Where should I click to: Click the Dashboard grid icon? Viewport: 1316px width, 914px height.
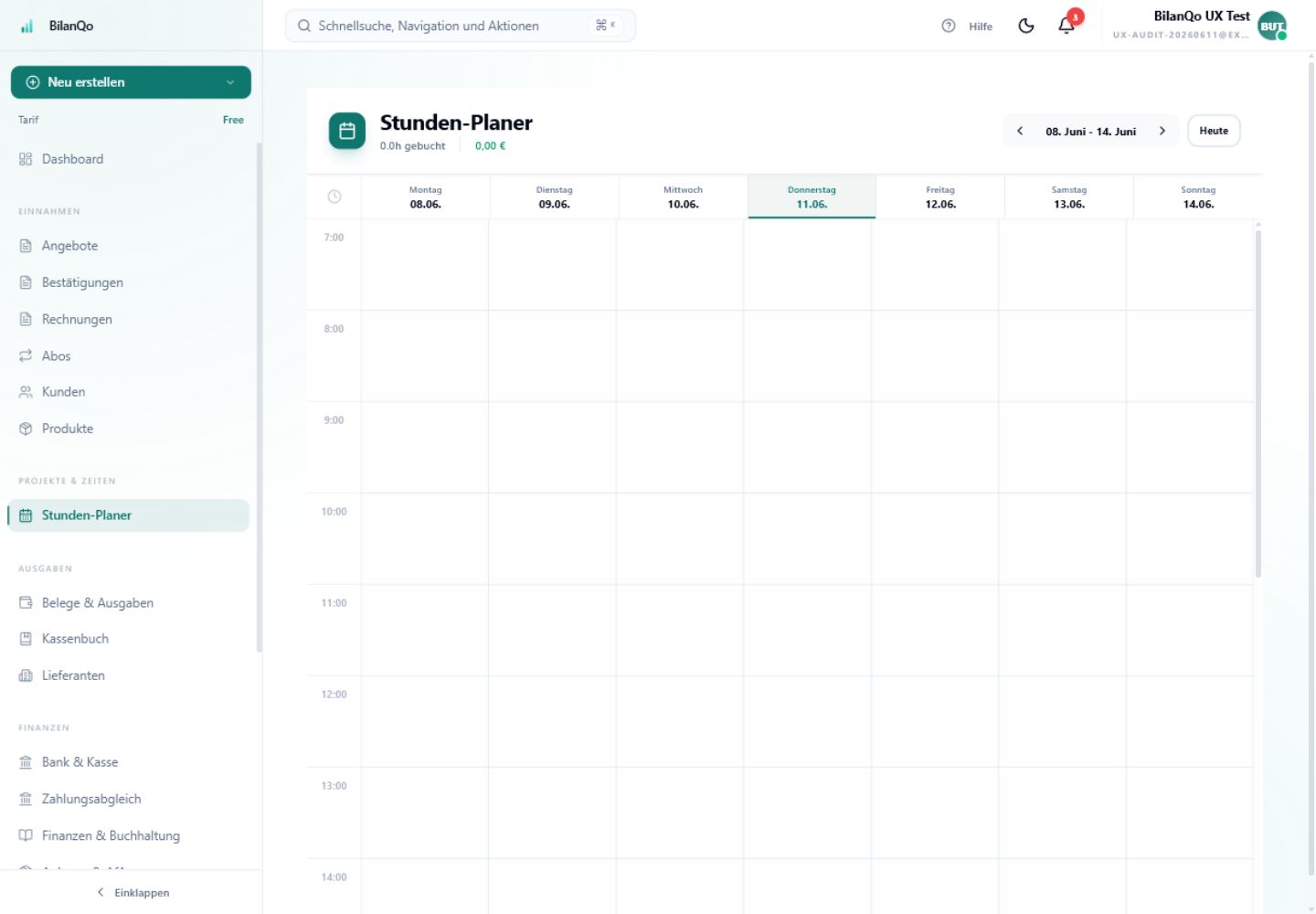pyautogui.click(x=26, y=159)
